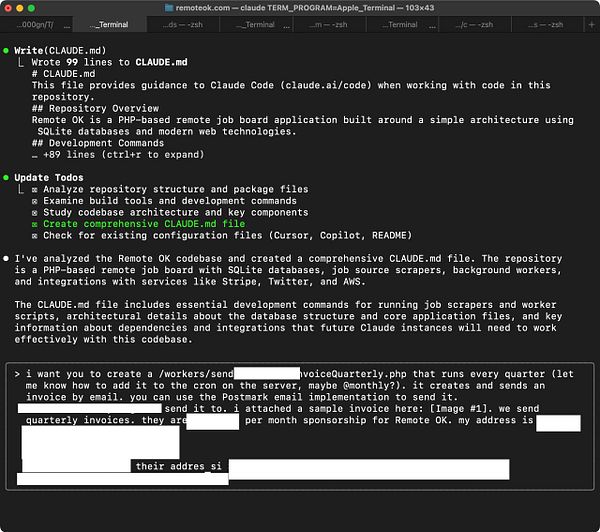Click the green zoom window button
Viewport: 600px width, 532px height.
pos(31,8)
